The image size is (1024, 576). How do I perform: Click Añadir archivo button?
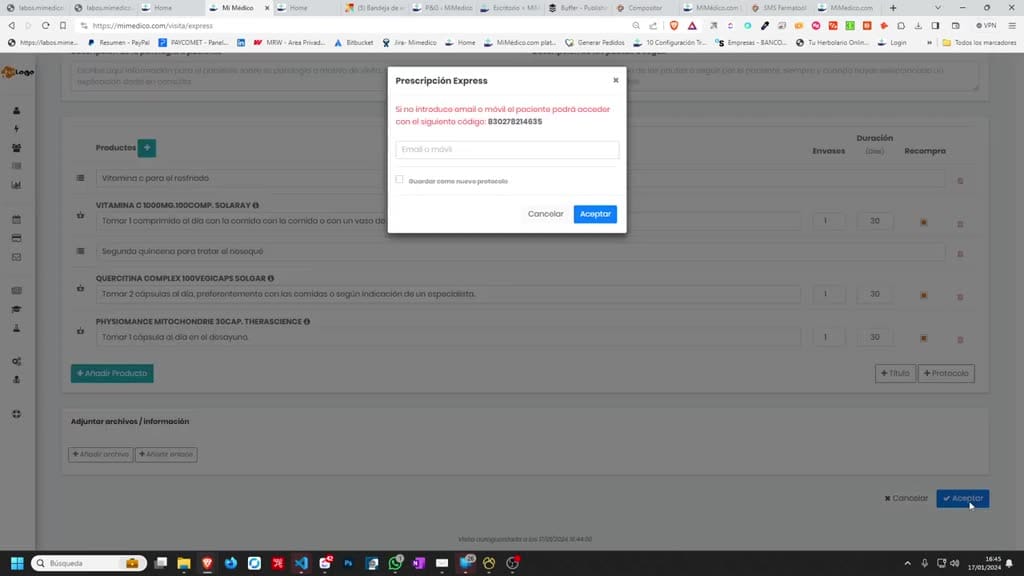pos(101,455)
